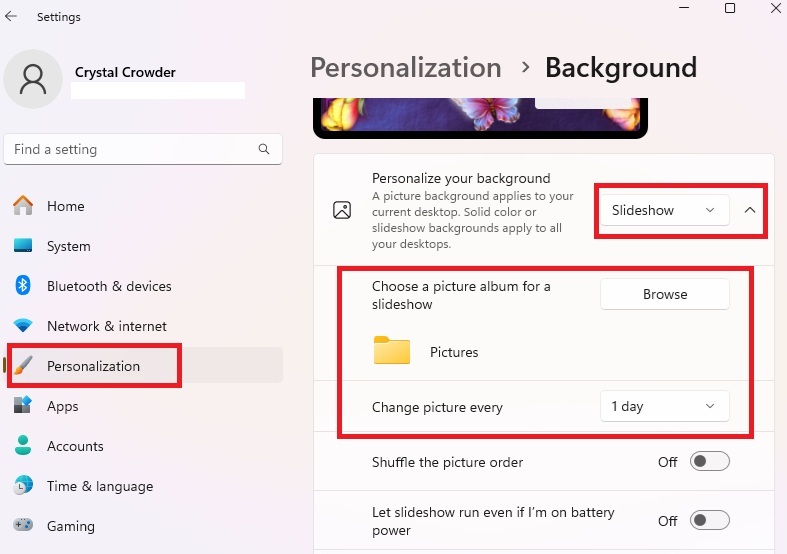Click the Find a setting search box
This screenshot has height=554, width=787.
[134, 149]
